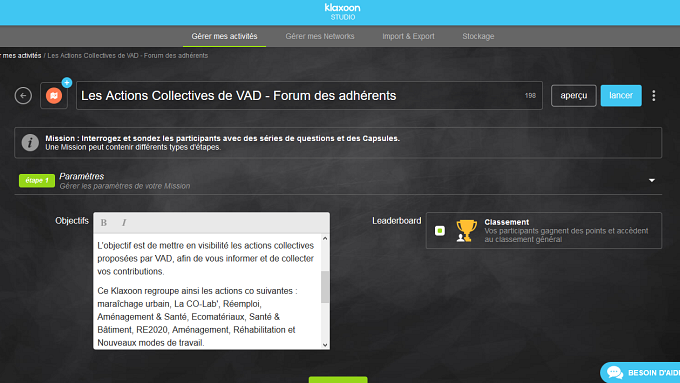Click the étape 1 green label

37,180
